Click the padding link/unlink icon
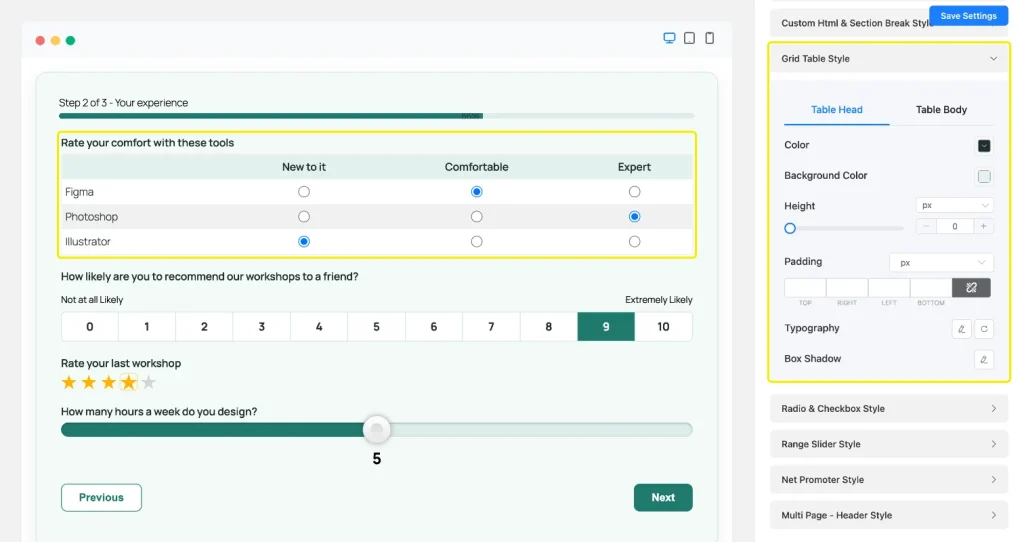Viewport: 1024px width, 542px height. (x=971, y=287)
